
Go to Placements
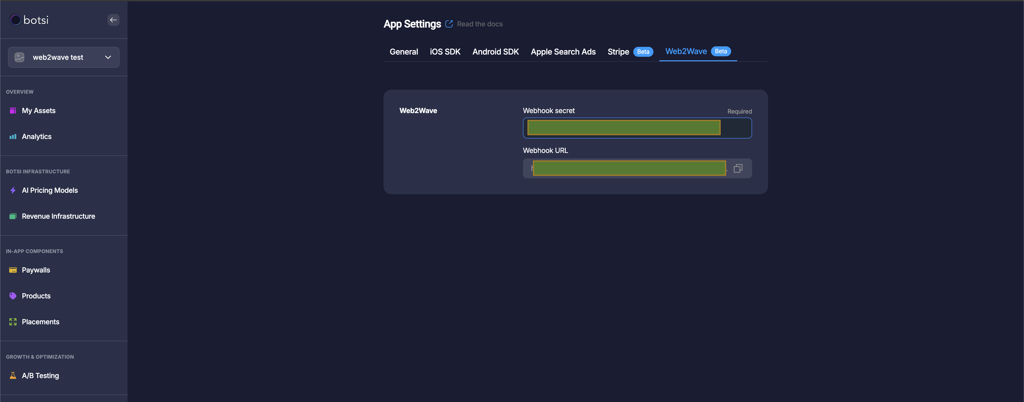point(40,322)
